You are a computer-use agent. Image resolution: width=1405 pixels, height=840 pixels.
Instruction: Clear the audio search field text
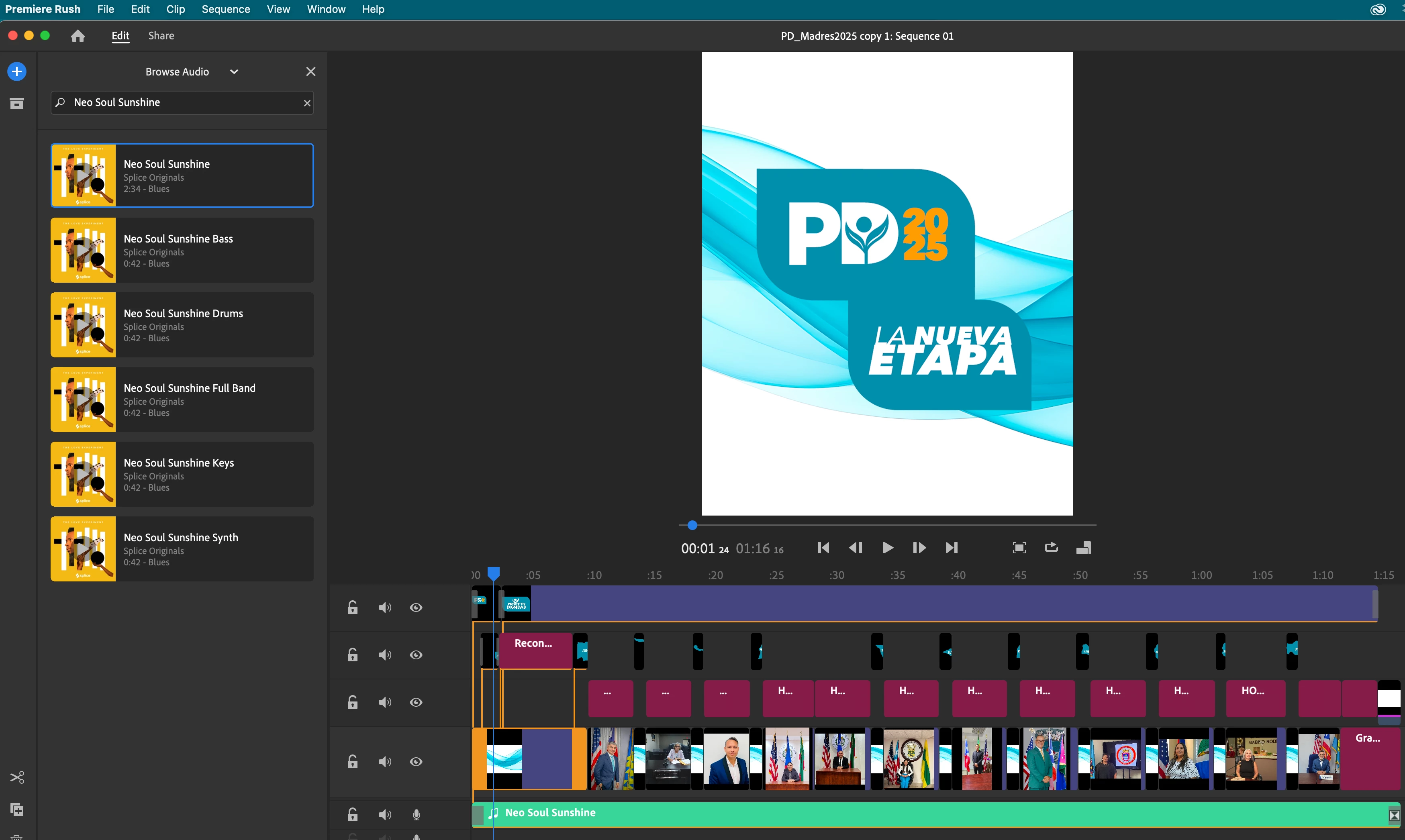click(x=307, y=103)
